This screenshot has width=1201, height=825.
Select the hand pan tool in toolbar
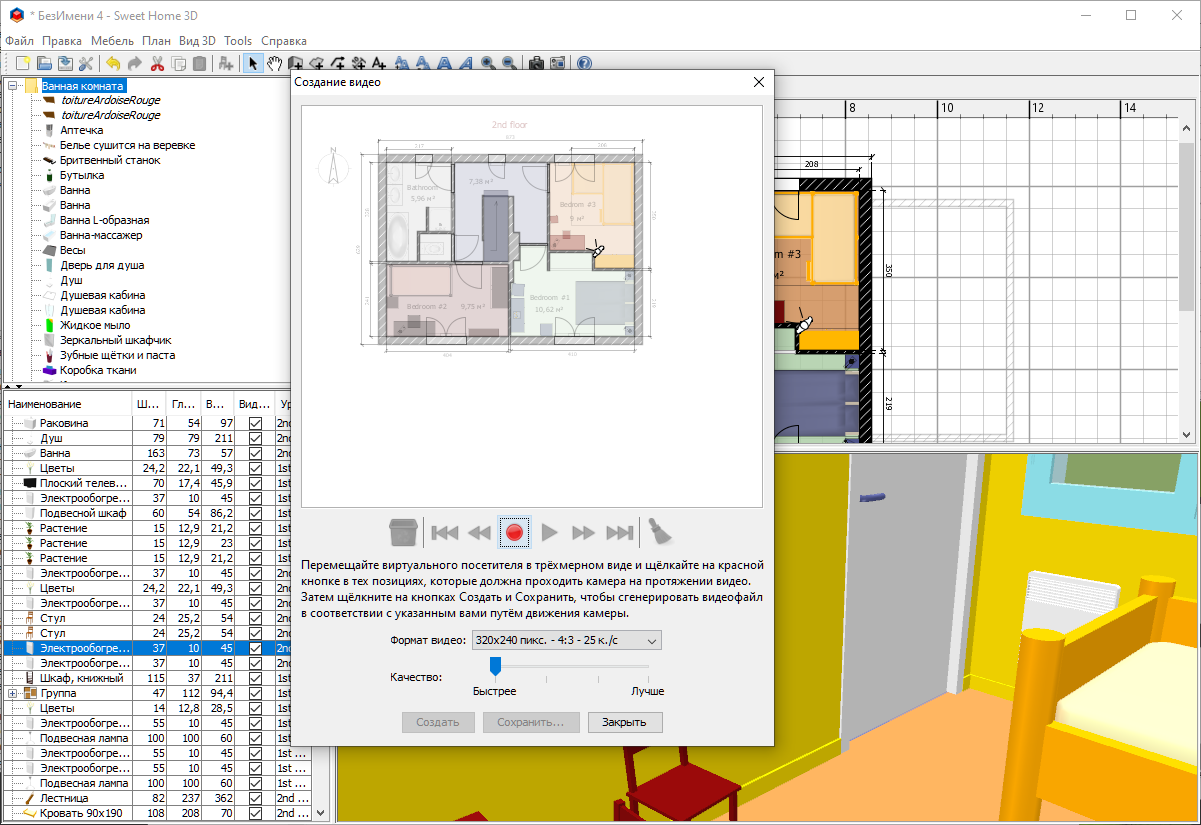(x=273, y=64)
